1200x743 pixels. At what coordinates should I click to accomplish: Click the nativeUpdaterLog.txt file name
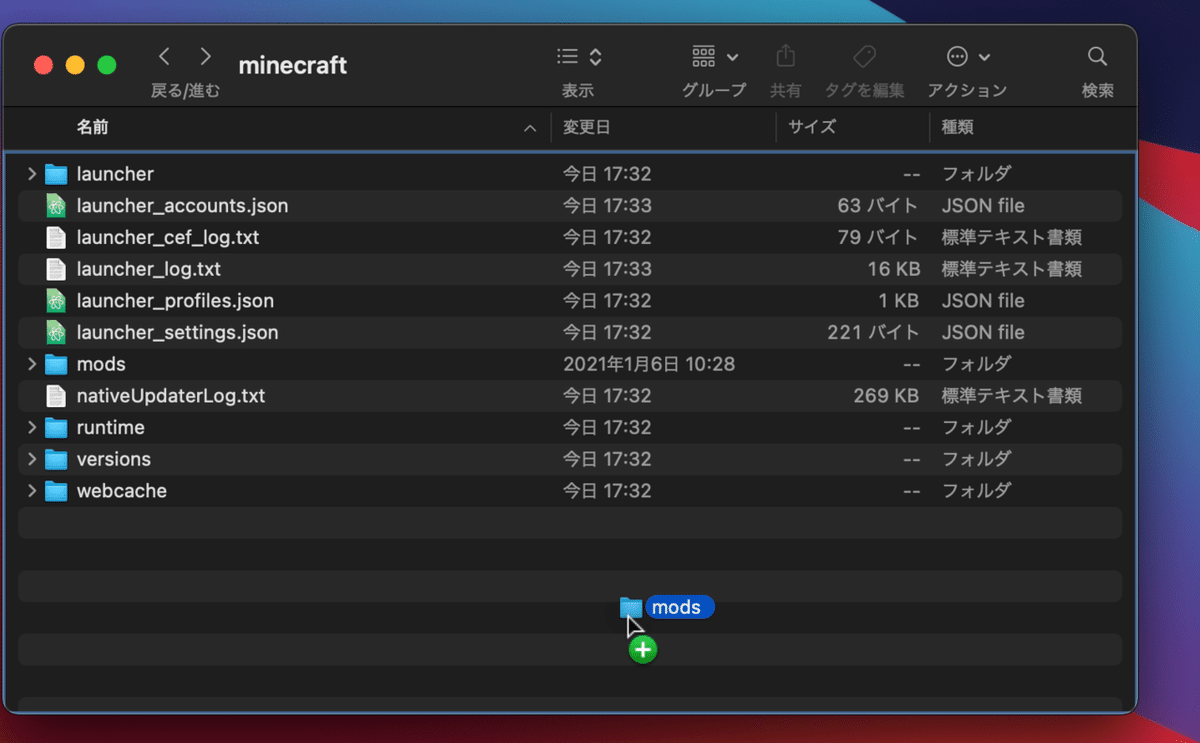(171, 396)
